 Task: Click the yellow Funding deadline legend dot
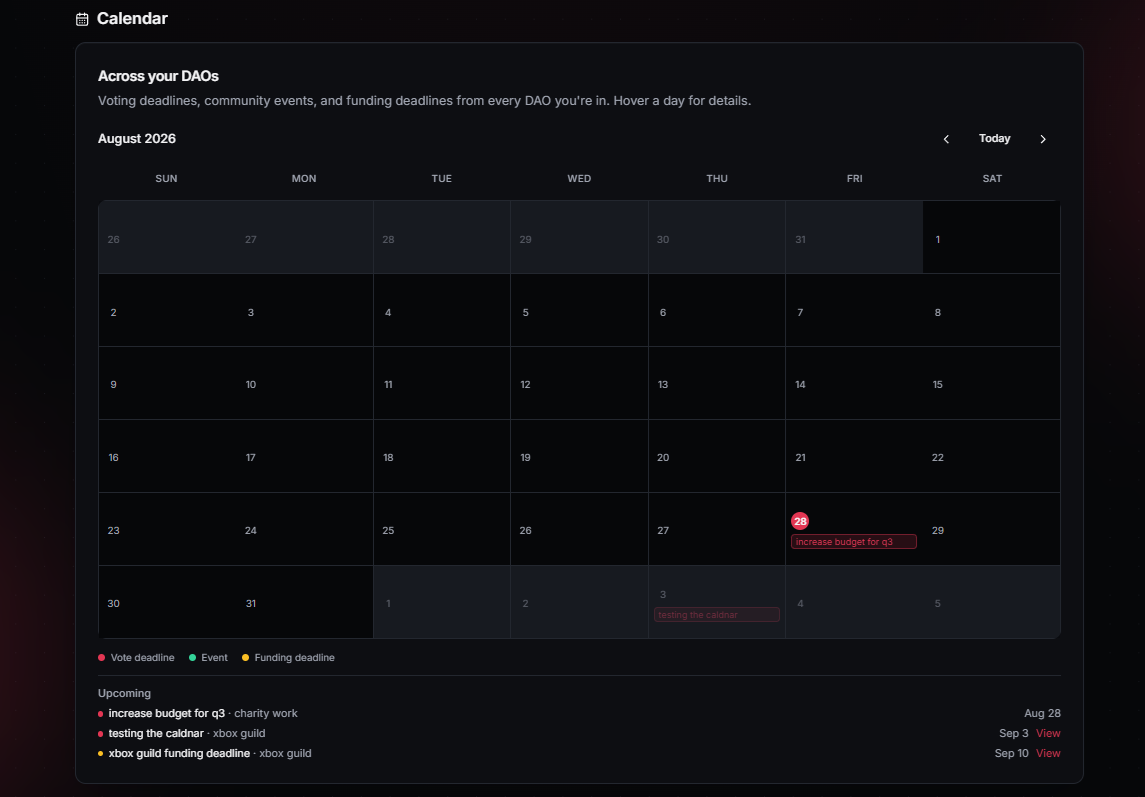pyautogui.click(x=245, y=657)
